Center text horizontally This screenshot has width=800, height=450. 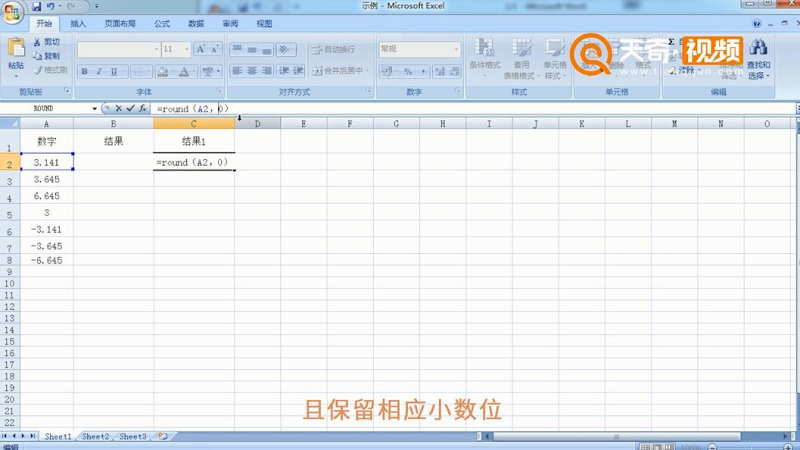pyautogui.click(x=252, y=71)
